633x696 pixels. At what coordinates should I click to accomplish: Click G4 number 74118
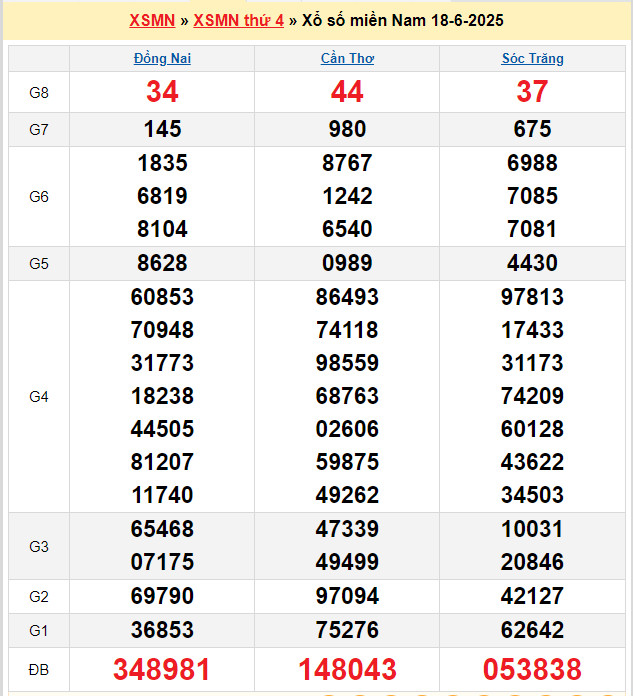(347, 330)
